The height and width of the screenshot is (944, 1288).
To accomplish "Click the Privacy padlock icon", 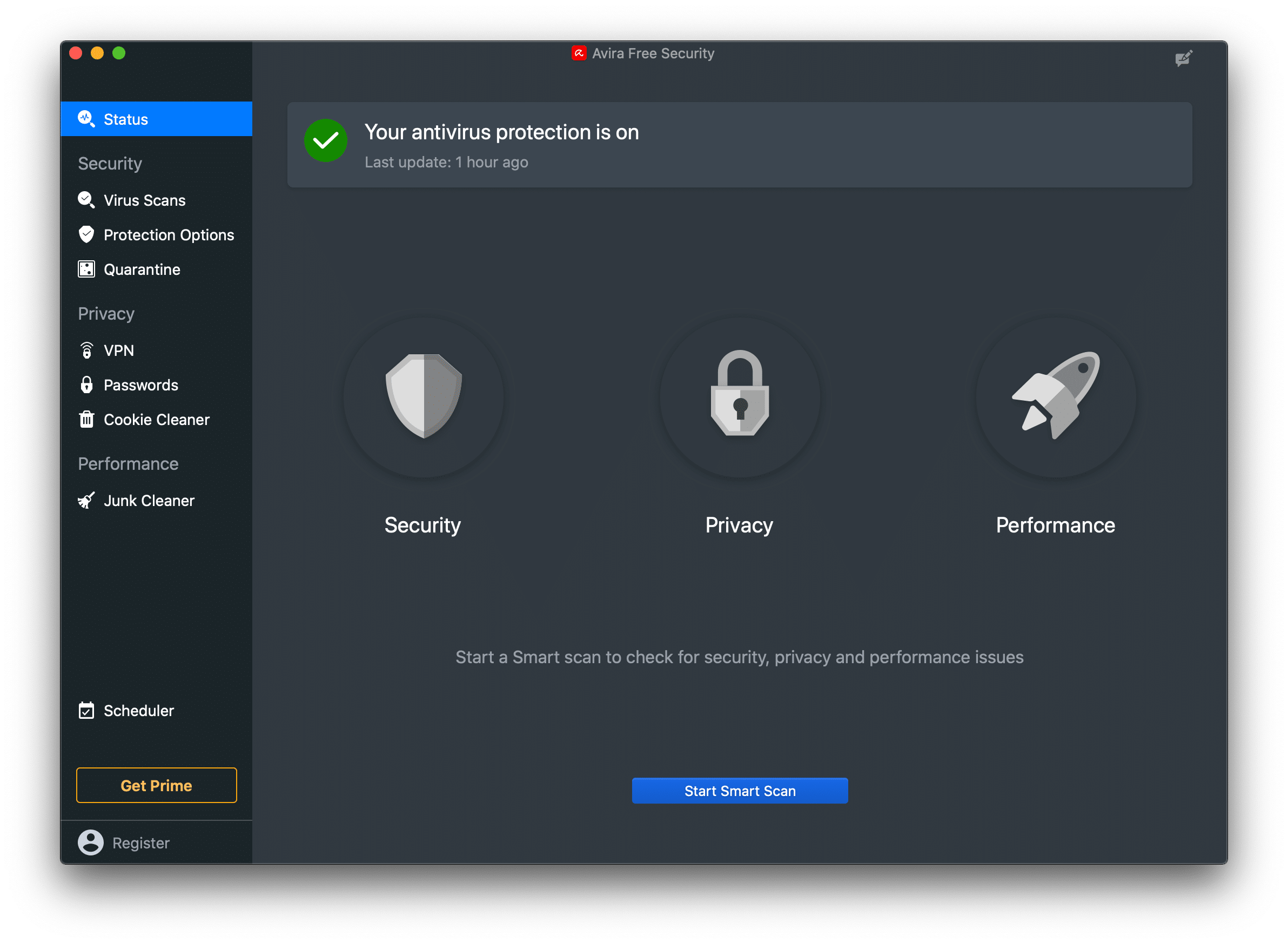I will pyautogui.click(x=740, y=394).
